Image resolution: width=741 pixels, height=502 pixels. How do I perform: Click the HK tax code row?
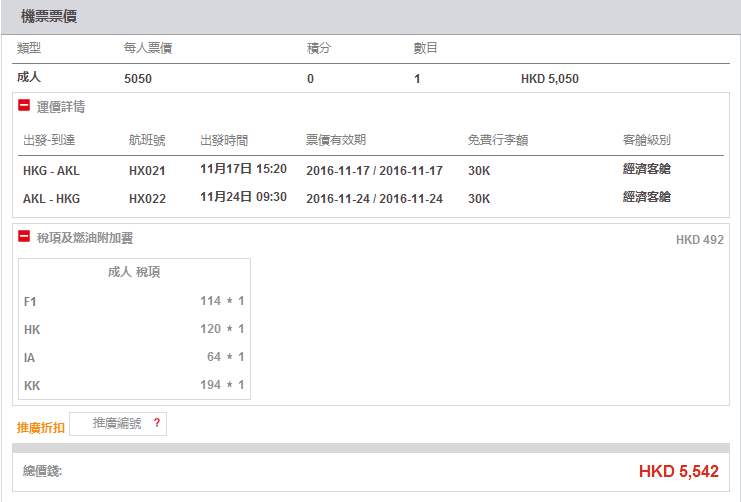click(134, 329)
